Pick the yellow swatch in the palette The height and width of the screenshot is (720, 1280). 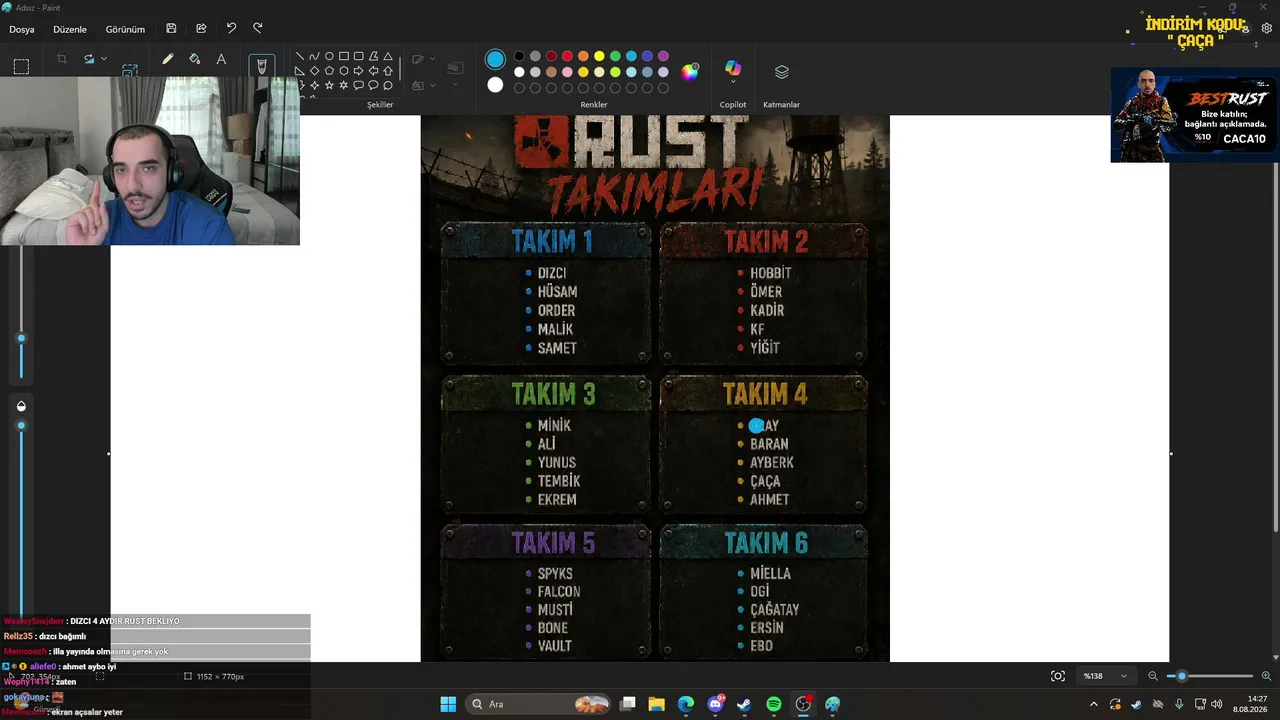599,56
